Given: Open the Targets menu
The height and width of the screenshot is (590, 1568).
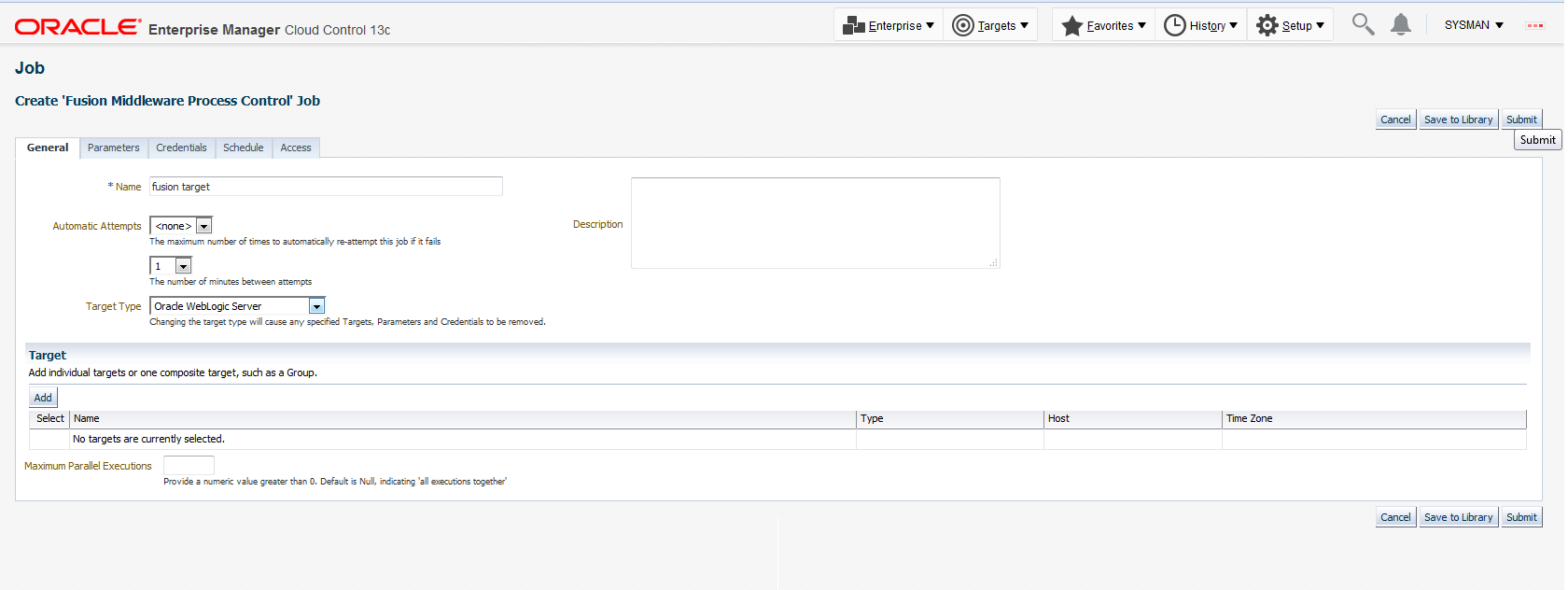Looking at the screenshot, I should click(990, 25).
